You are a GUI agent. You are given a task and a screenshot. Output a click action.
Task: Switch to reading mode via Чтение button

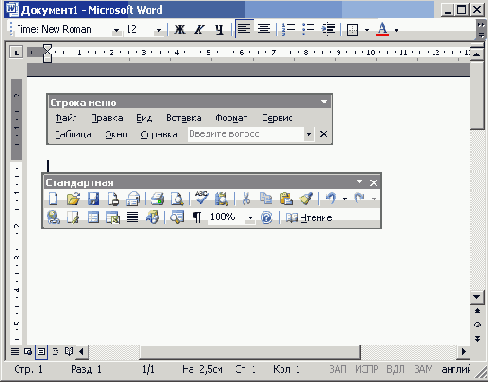tap(309, 218)
